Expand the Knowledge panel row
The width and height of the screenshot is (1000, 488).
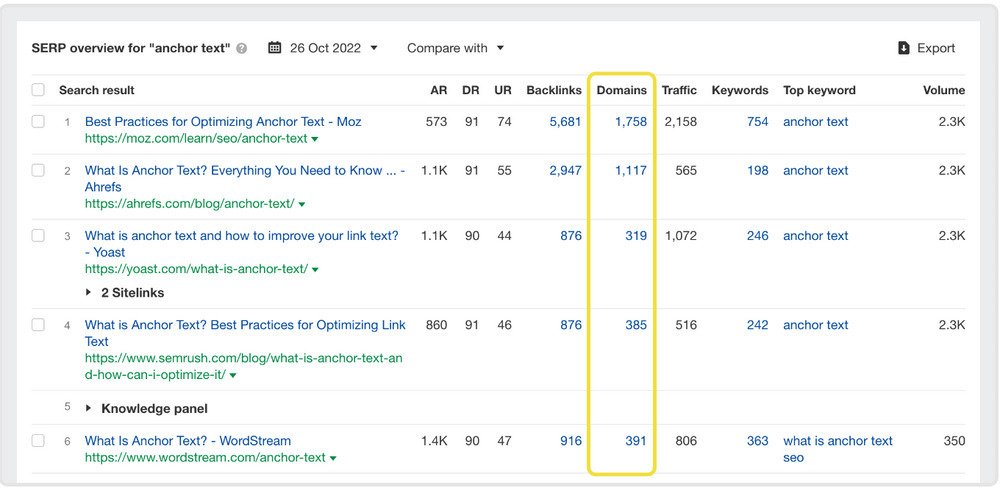coord(91,408)
